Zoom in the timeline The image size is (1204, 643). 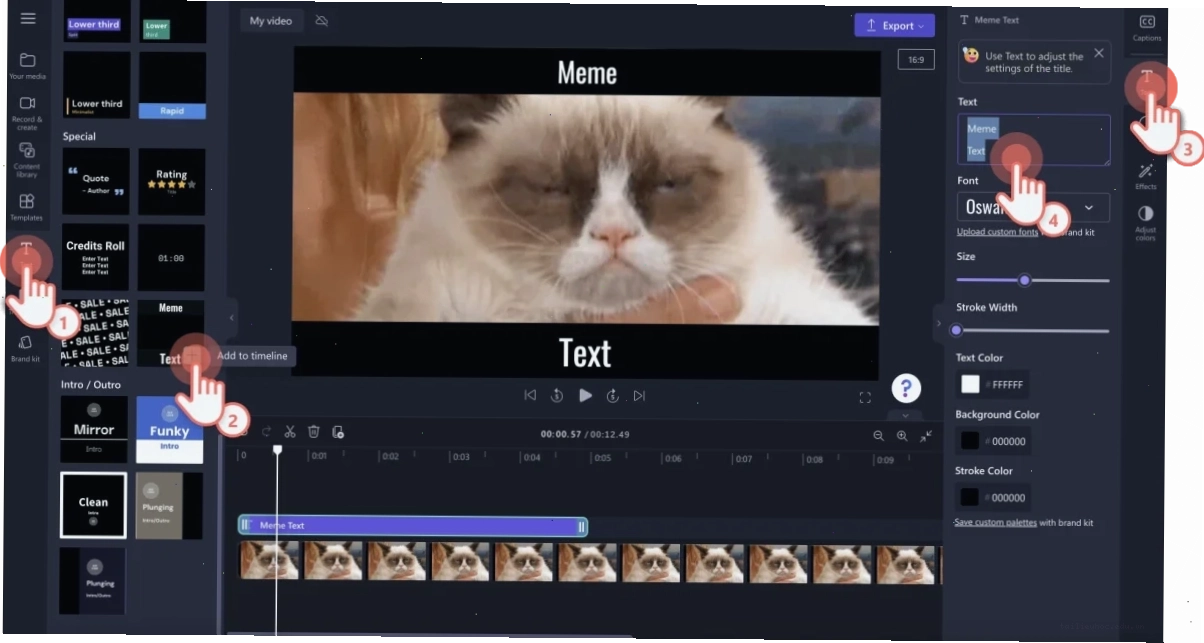902,435
